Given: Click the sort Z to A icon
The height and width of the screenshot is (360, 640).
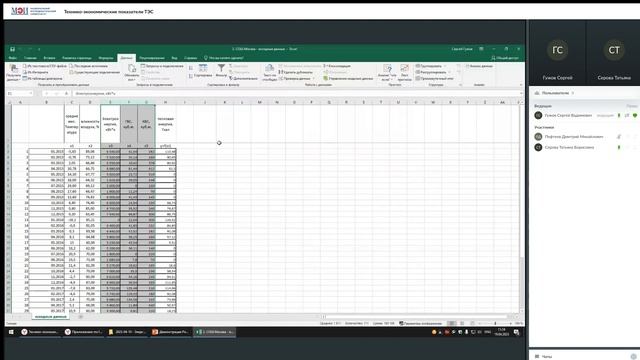Looking at the screenshot, I should (191, 76).
